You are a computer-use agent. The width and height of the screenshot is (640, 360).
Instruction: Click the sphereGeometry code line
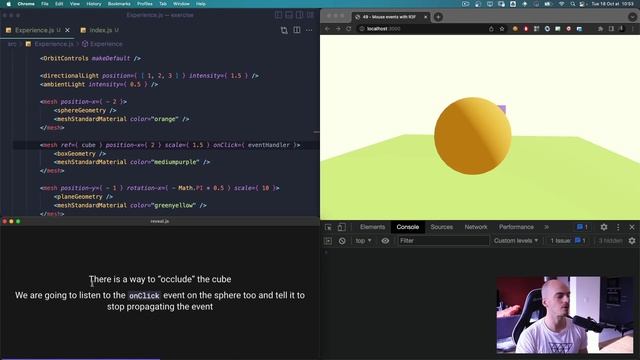tap(84, 111)
